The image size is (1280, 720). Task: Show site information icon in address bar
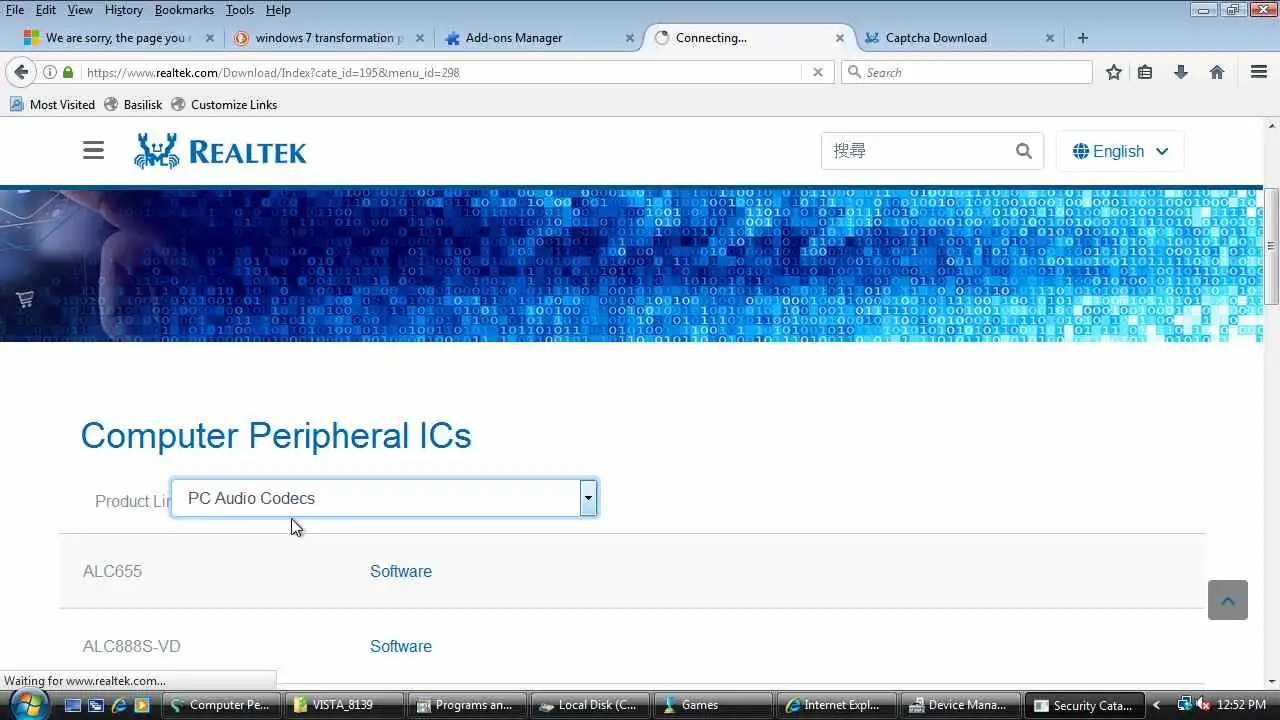tap(49, 72)
